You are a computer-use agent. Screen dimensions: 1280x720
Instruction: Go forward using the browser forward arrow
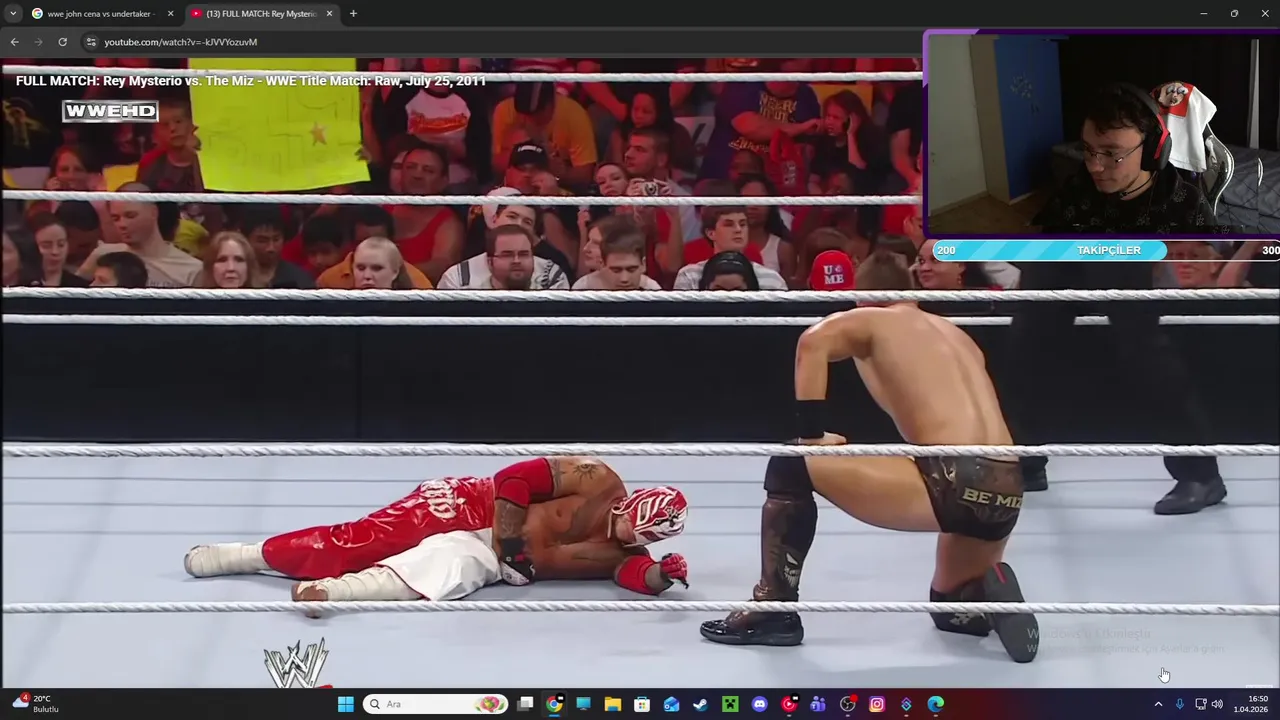(38, 42)
